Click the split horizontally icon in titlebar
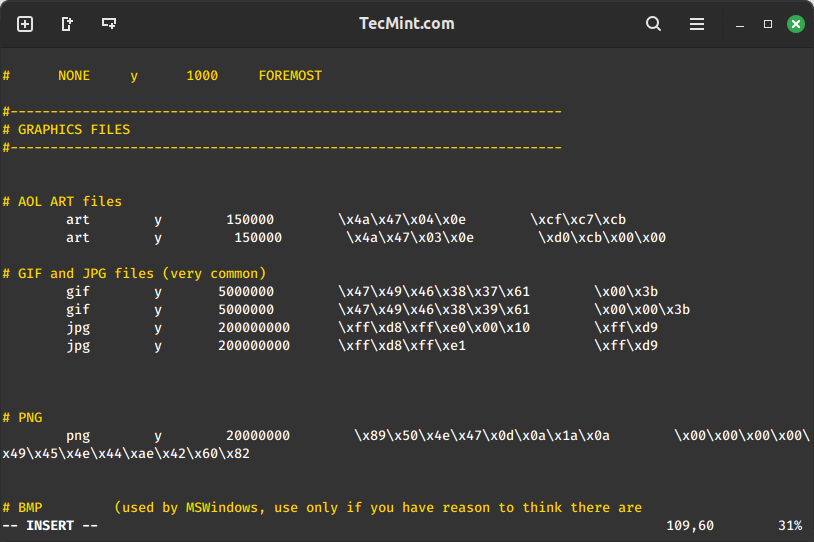 coord(109,24)
